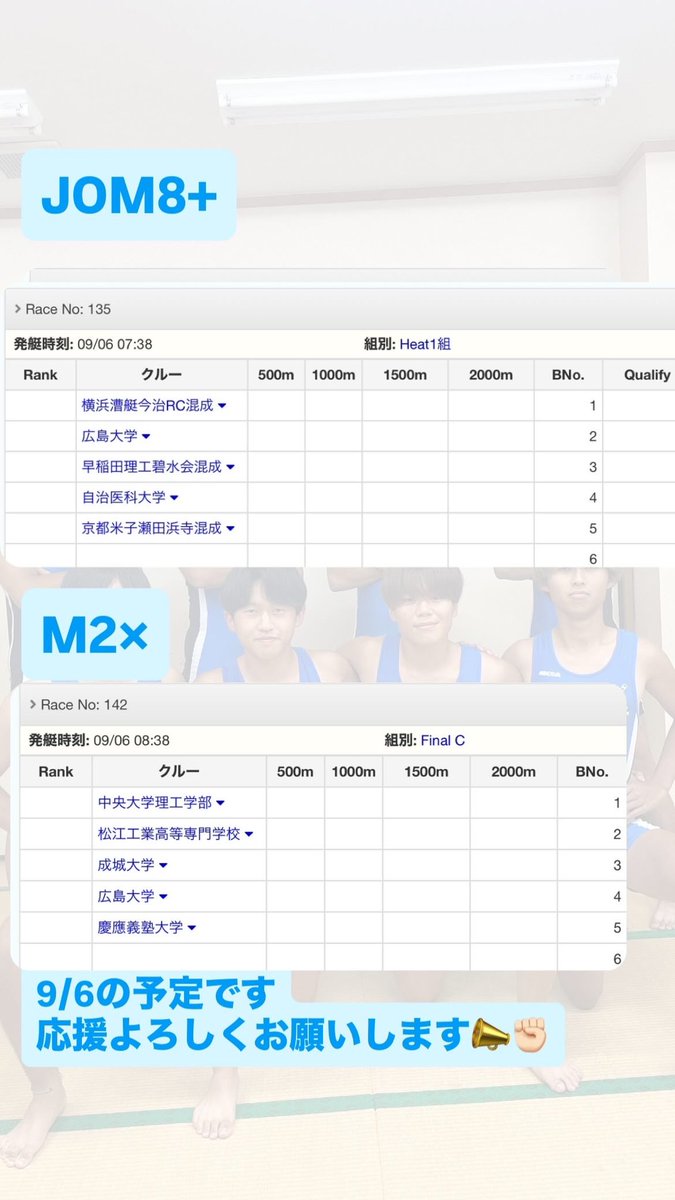The image size is (675, 1200).
Task: Open 早稲田理工碧水会混成 crew dropdown
Action: (158, 467)
